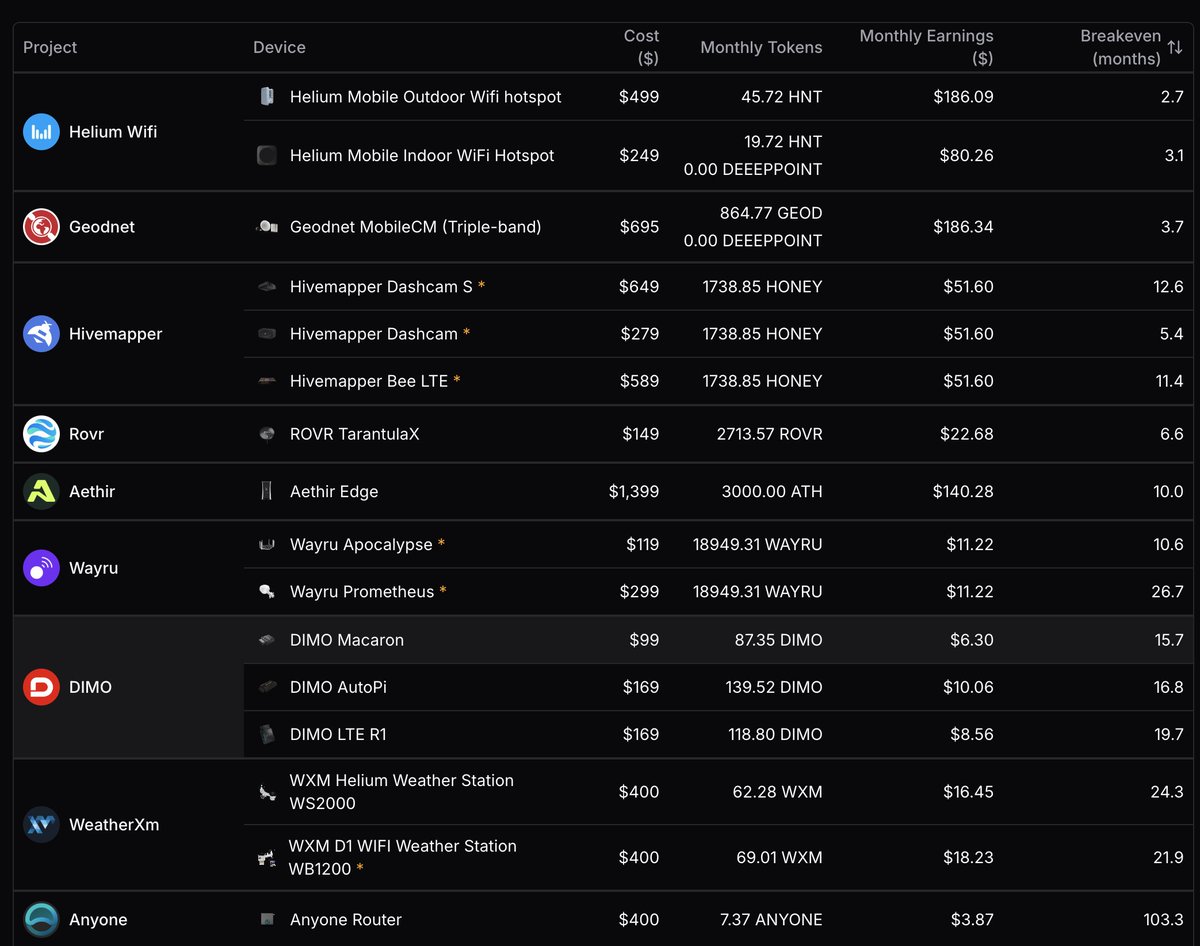Image resolution: width=1200 pixels, height=946 pixels.
Task: Click the Device column header
Action: click(279, 47)
